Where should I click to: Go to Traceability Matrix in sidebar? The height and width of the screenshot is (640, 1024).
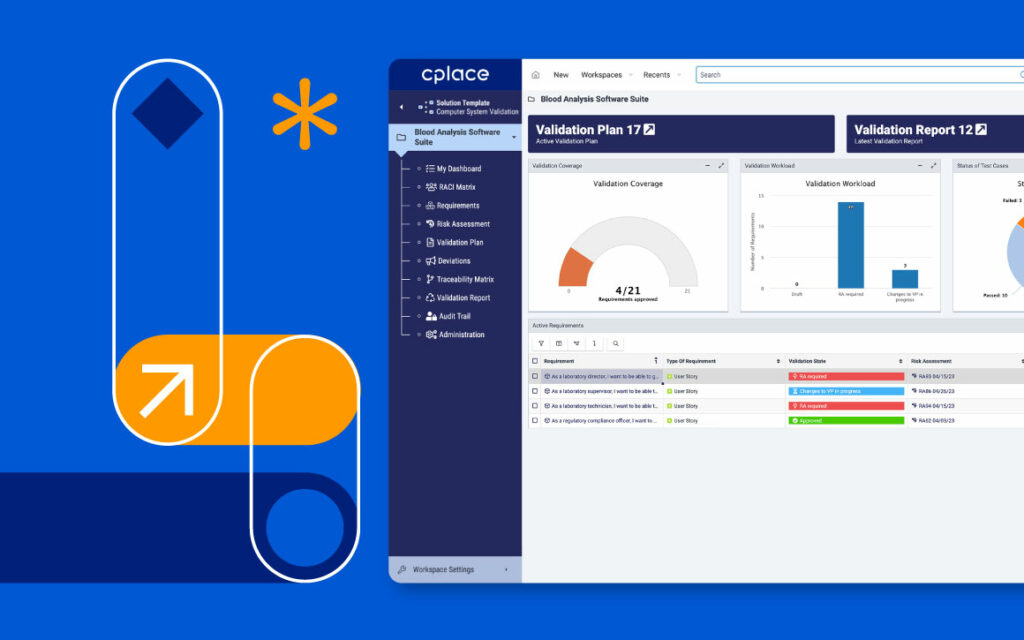click(x=465, y=279)
